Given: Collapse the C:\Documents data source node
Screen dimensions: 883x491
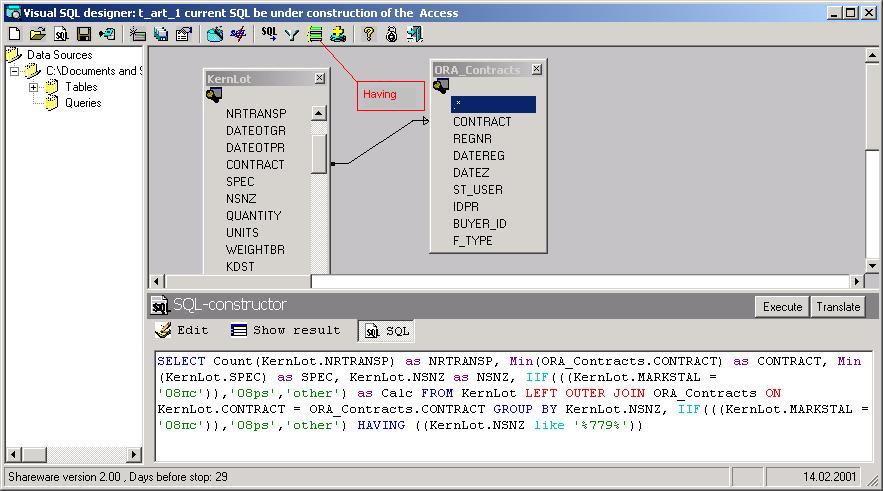Looking at the screenshot, I should point(14,71).
